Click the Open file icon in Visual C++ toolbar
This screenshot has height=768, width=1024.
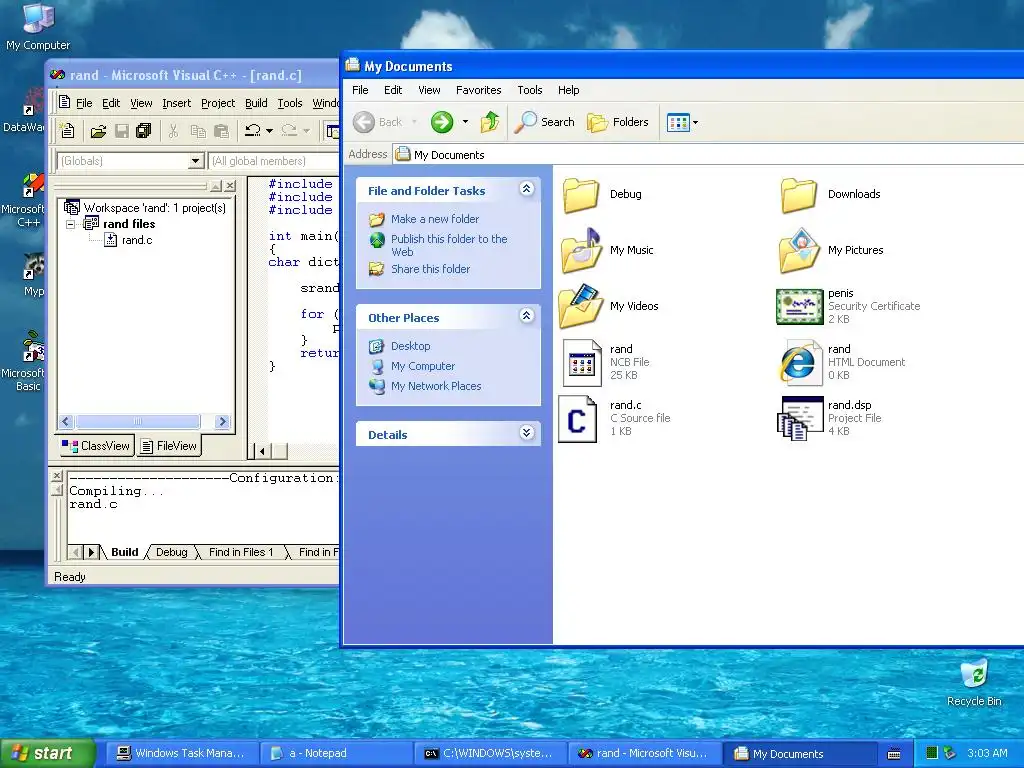click(x=98, y=131)
